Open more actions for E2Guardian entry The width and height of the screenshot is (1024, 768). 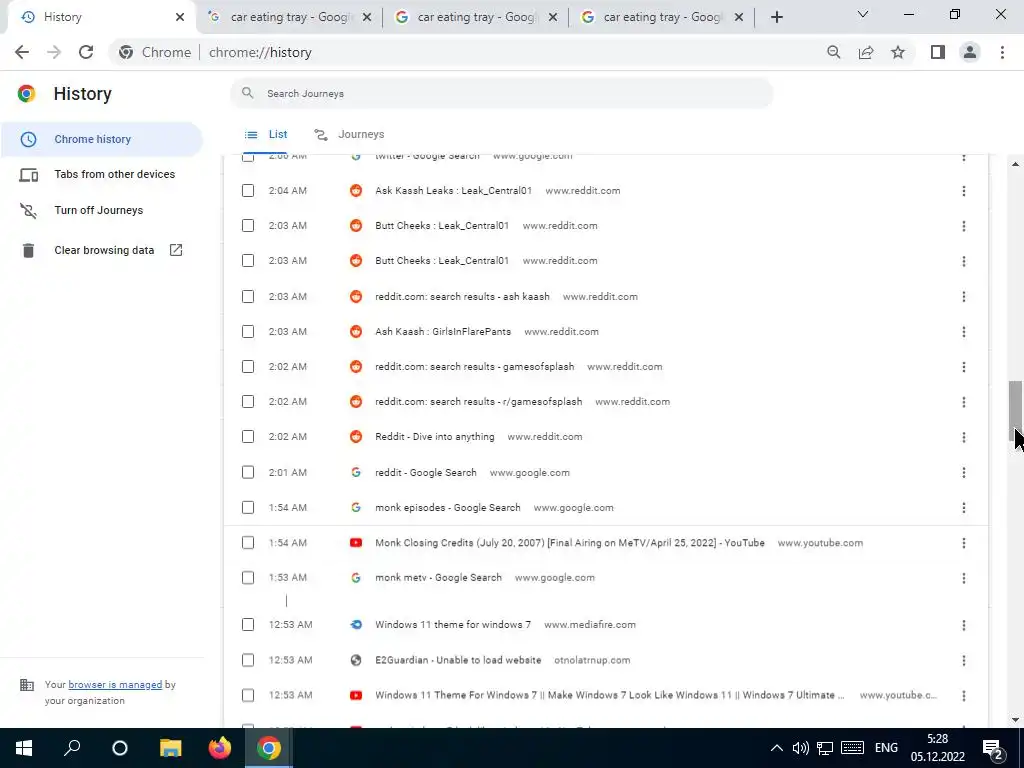click(x=963, y=660)
